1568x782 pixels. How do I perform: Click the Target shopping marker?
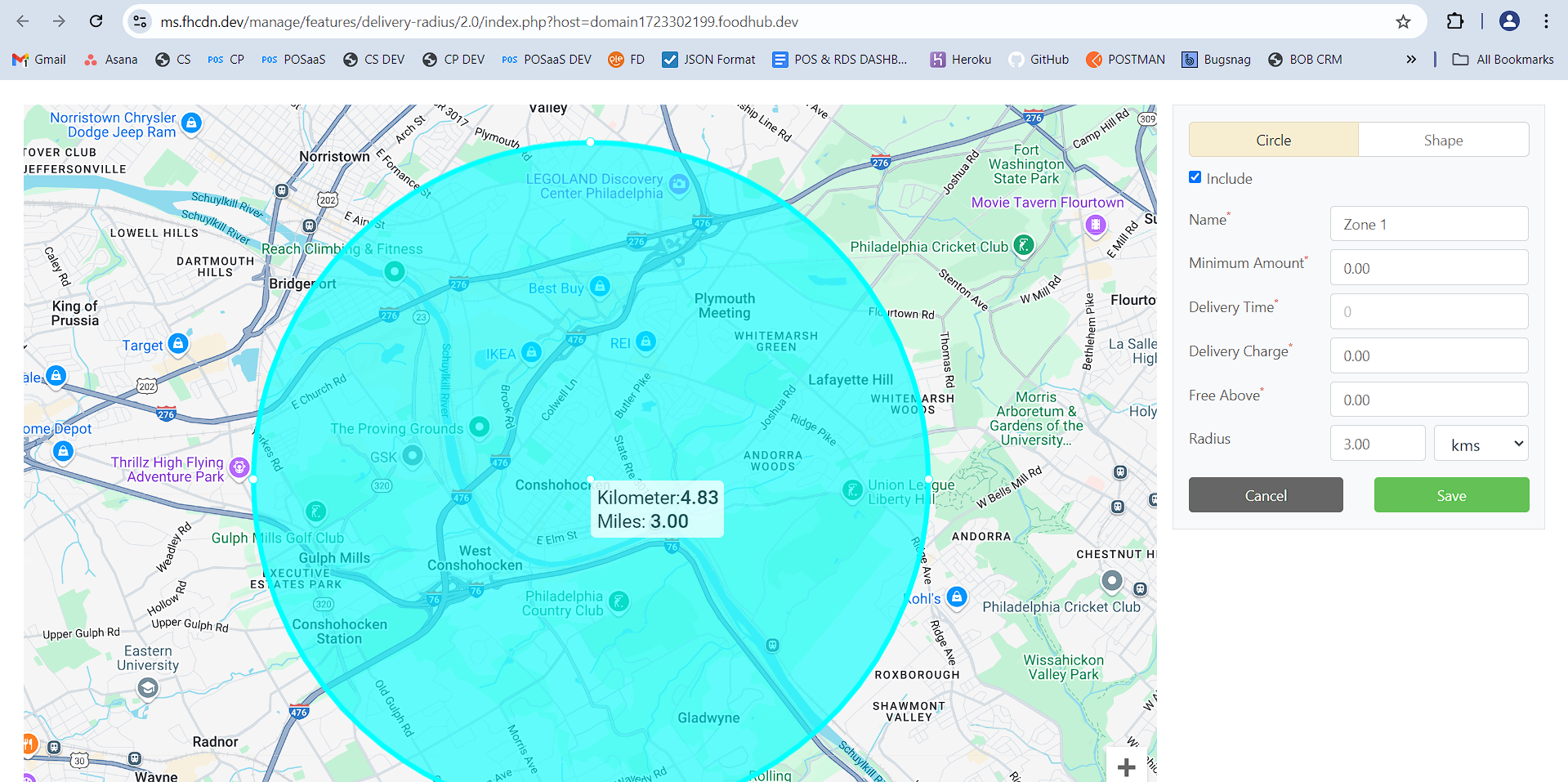click(x=178, y=343)
